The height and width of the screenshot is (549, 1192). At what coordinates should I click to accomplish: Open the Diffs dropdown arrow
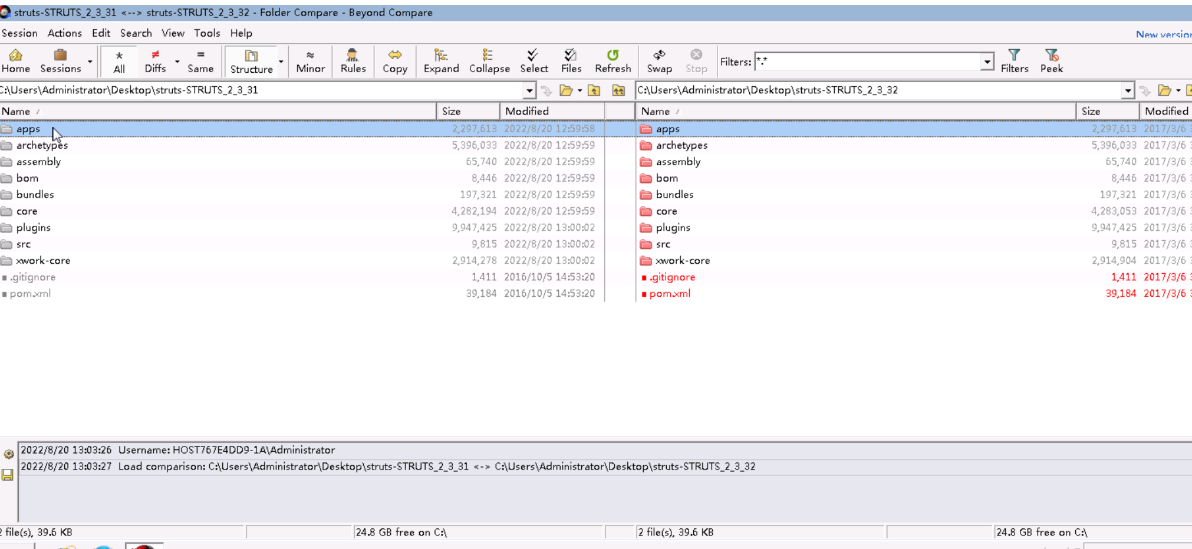click(177, 61)
